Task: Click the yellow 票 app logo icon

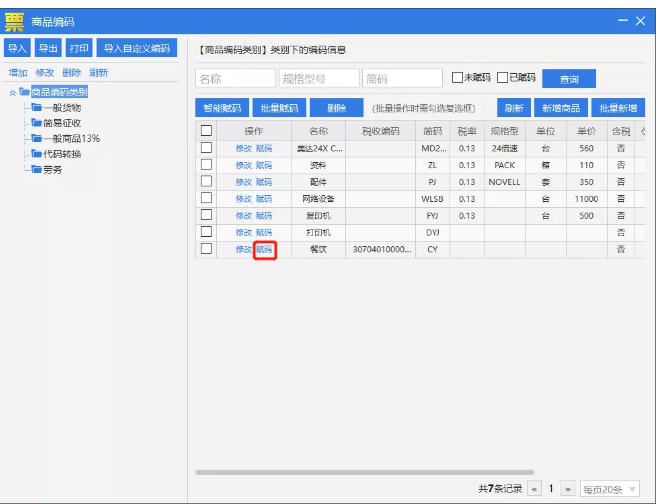Action: [x=14, y=22]
